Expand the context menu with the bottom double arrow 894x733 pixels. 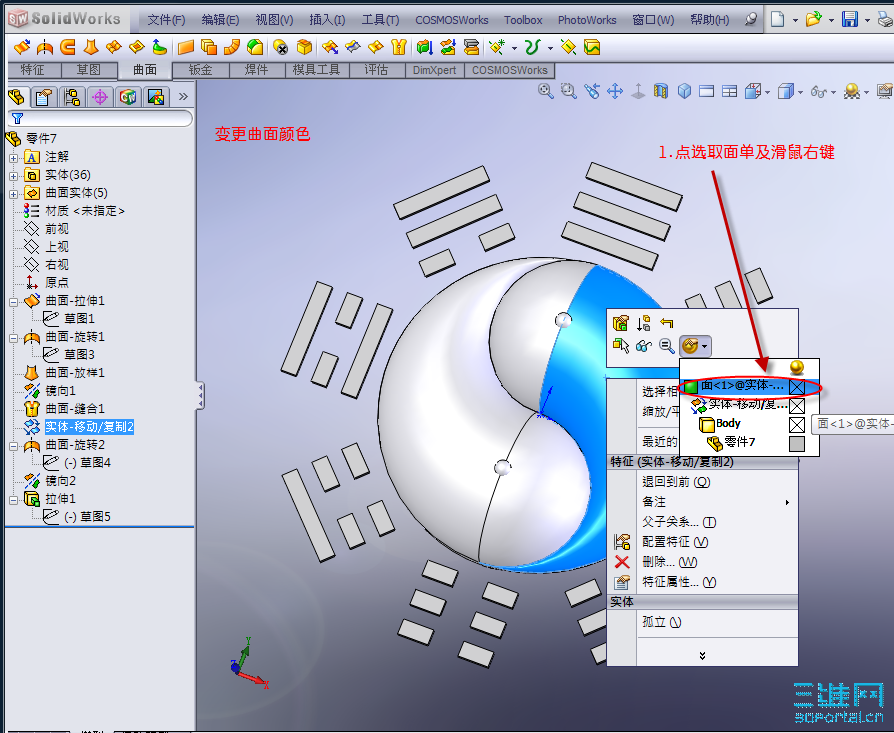[x=702, y=655]
